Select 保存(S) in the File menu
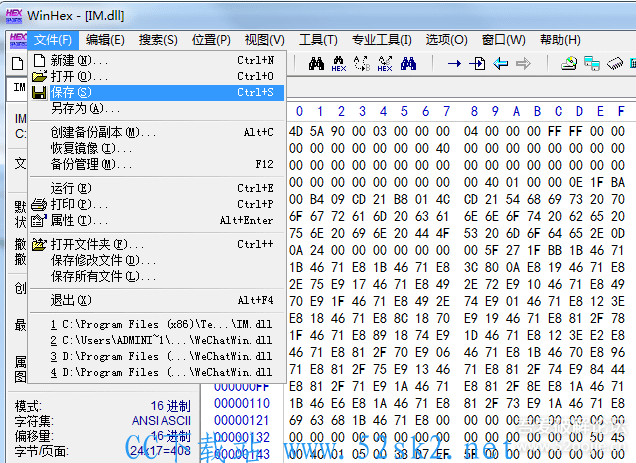 click(157, 93)
